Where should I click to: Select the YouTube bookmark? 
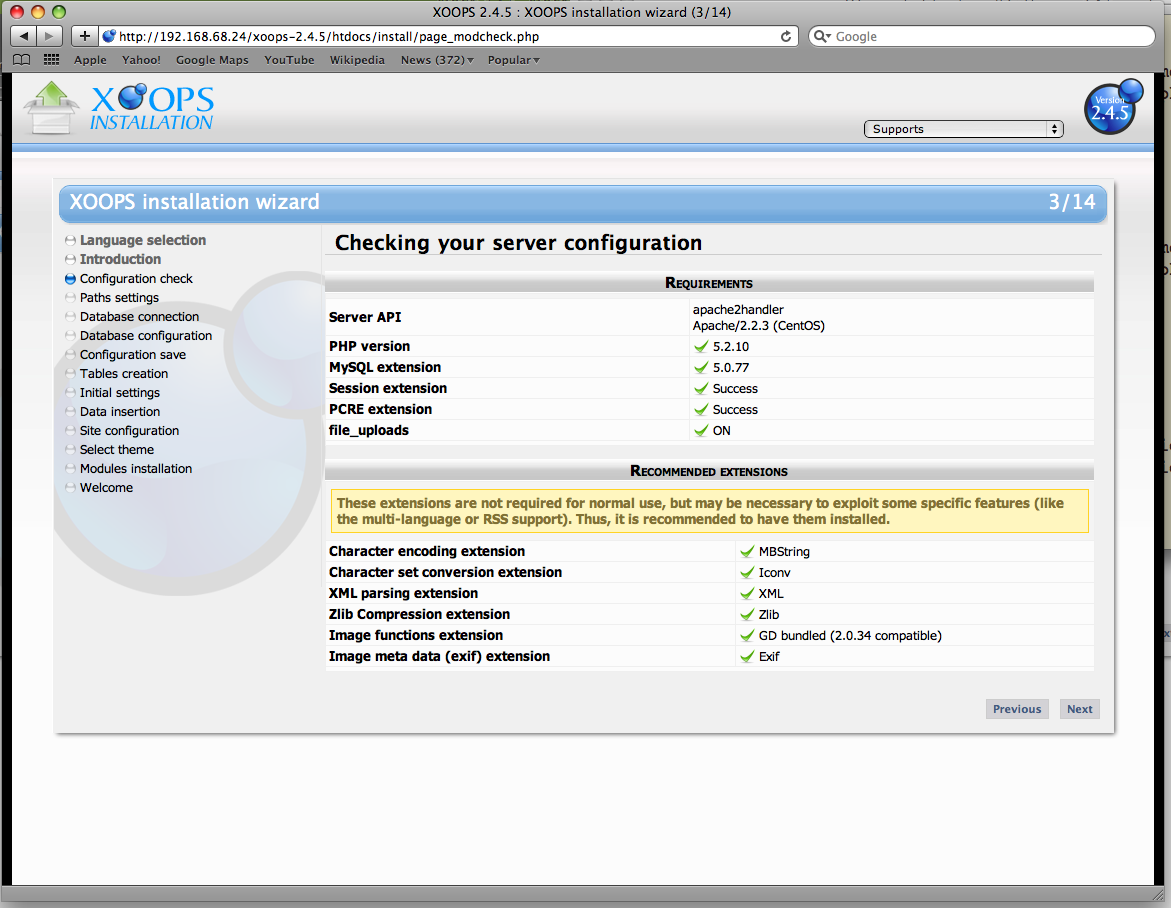(289, 60)
